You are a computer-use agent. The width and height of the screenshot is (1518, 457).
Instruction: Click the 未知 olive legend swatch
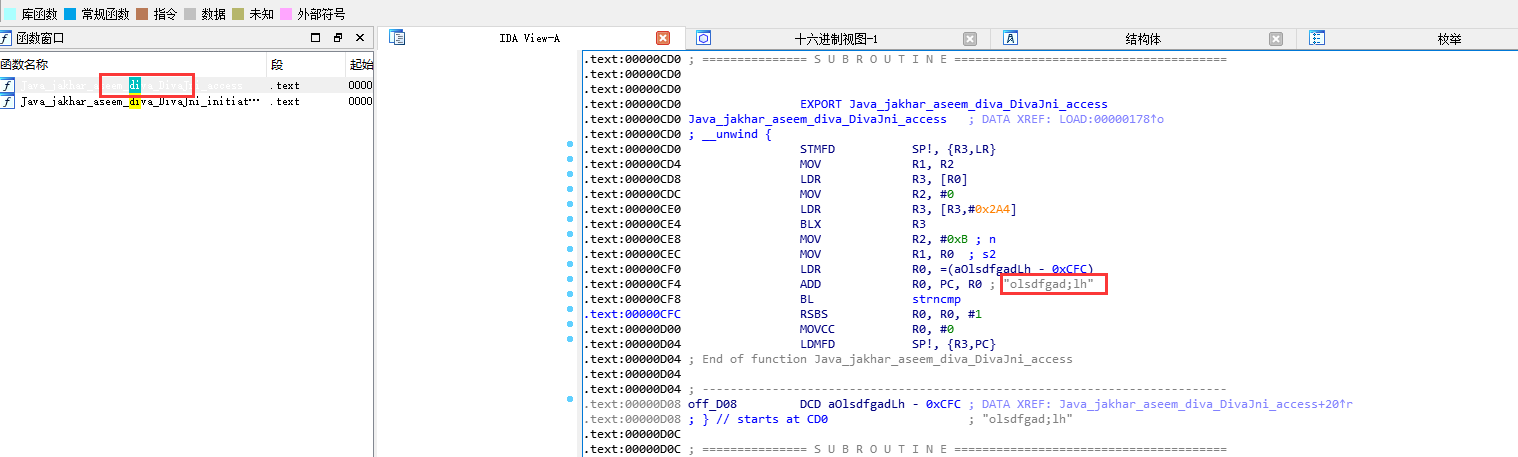(x=238, y=14)
